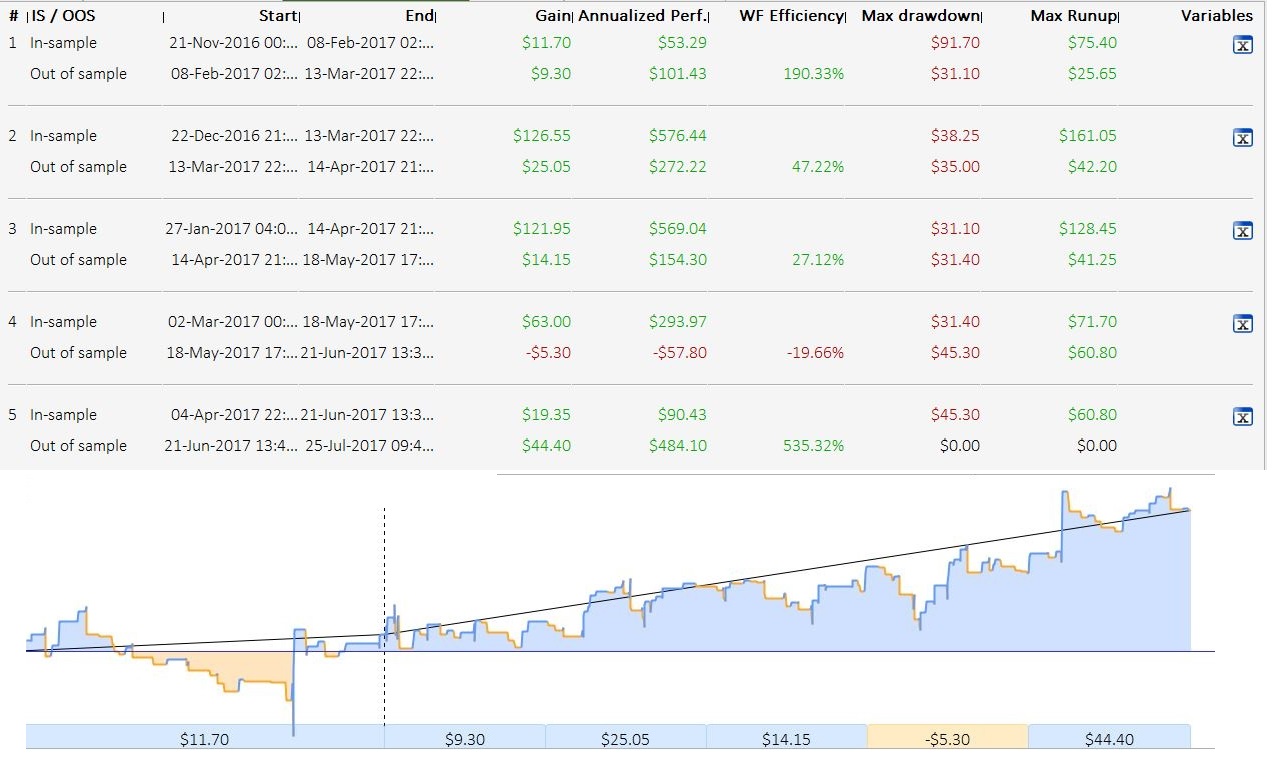Select run 4 Out of sample row
Viewport: 1272px width, 774px height.
(78, 353)
